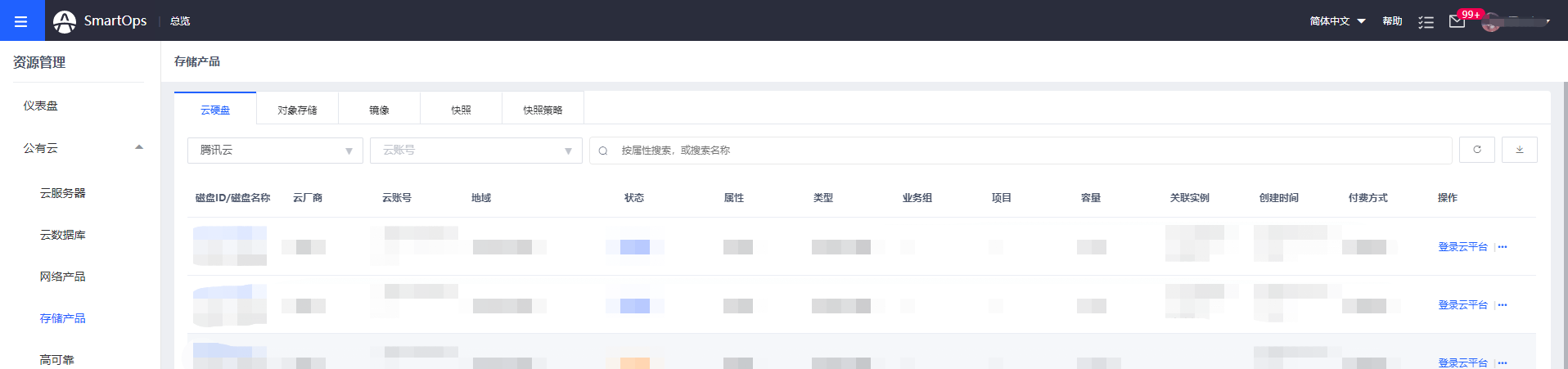The width and height of the screenshot is (1568, 369).
Task: Open 云数据库 in the sidebar
Action: coord(63,235)
